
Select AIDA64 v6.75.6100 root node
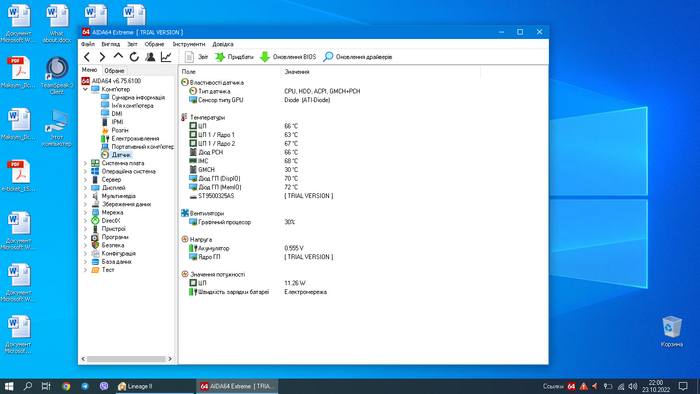[111, 81]
